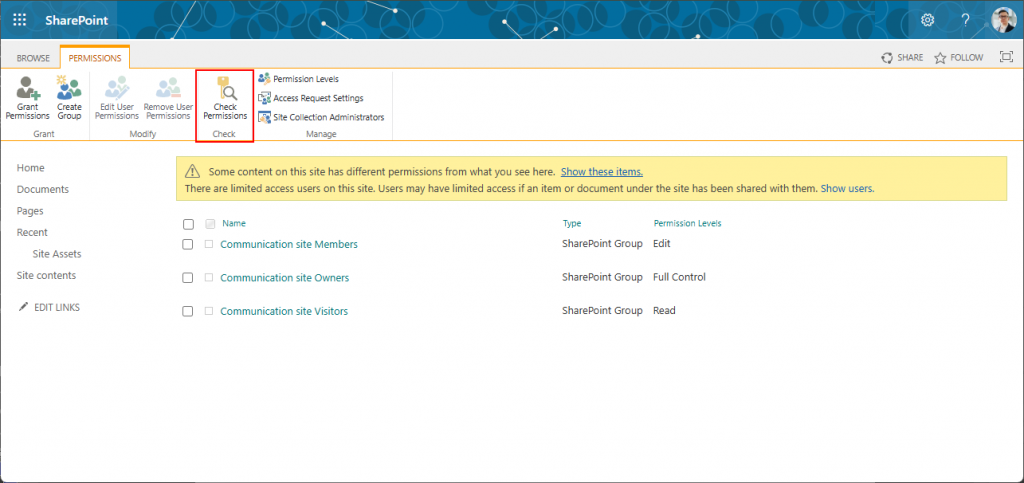Click the help question mark icon
Viewport: 1024px width, 483px height.
965,20
